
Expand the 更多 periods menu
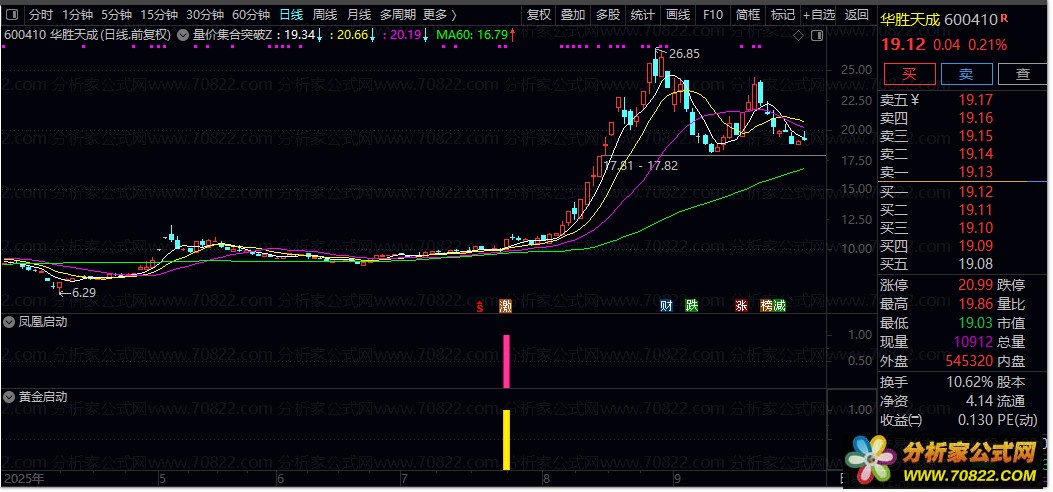(440, 14)
